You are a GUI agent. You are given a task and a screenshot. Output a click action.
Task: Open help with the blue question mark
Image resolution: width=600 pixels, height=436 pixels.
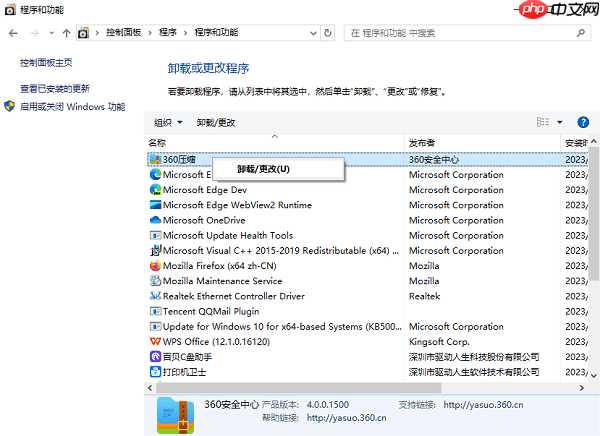point(583,122)
